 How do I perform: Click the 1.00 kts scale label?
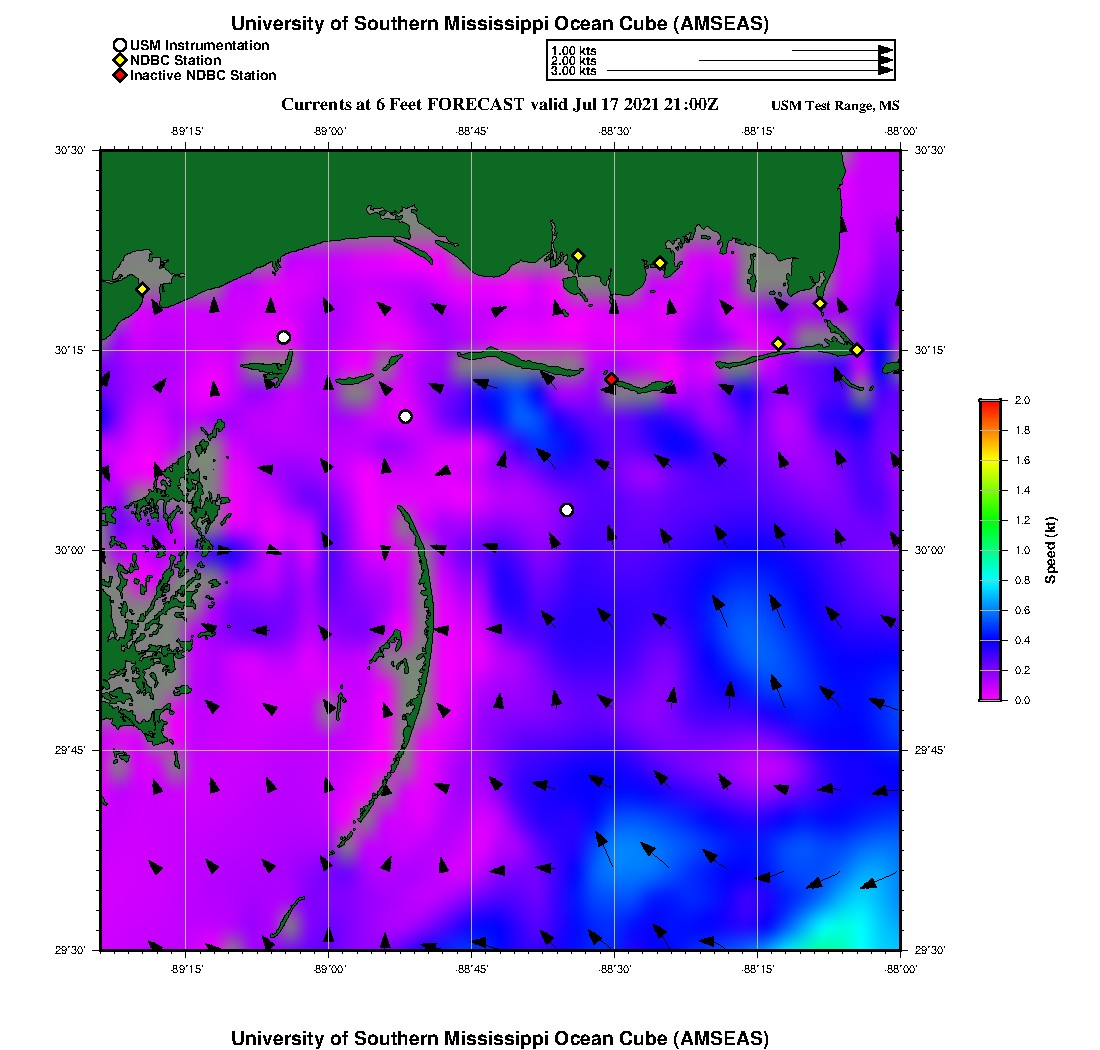574,50
